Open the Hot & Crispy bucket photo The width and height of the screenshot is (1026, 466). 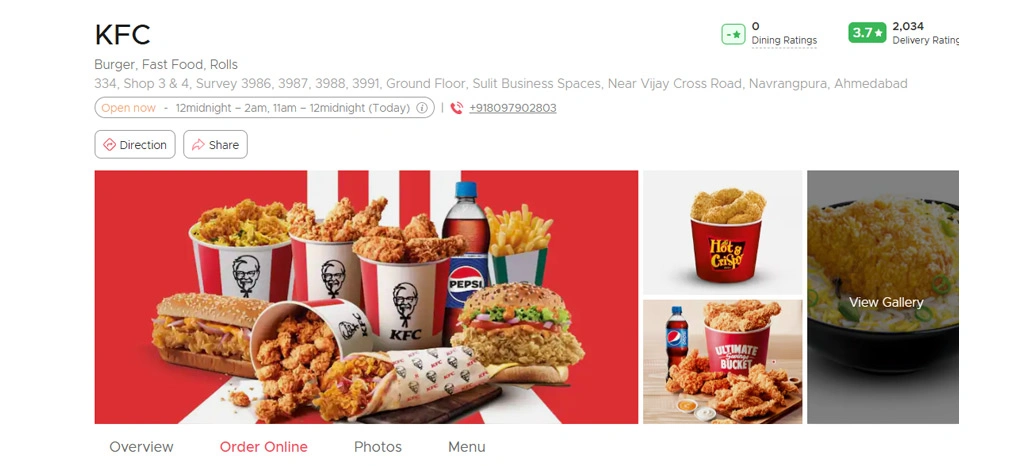coord(722,232)
